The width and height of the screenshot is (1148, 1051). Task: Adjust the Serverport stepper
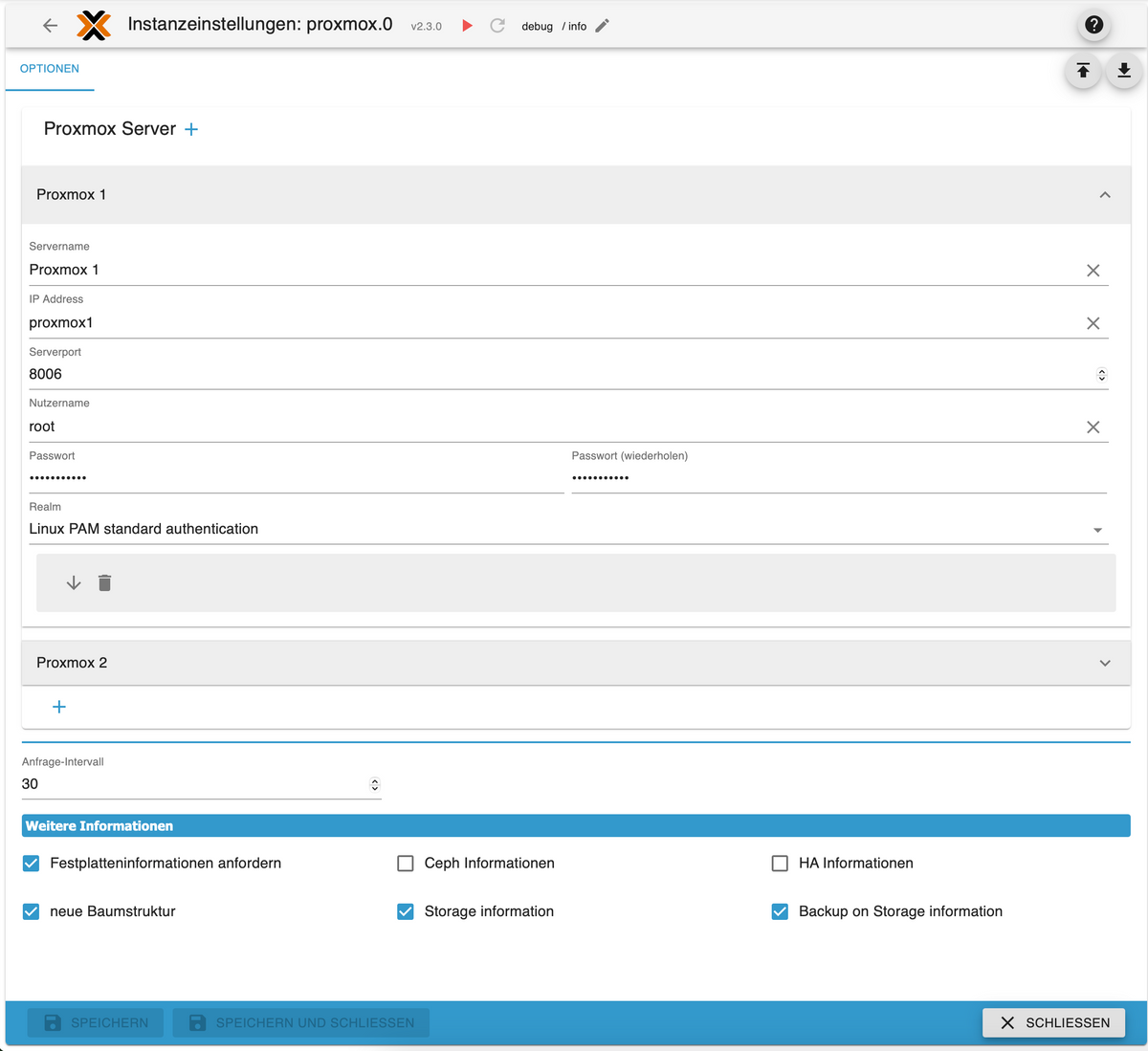[x=1102, y=375]
